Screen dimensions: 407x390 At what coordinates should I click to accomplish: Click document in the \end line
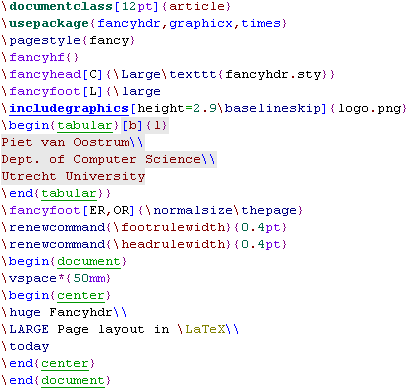73,381
